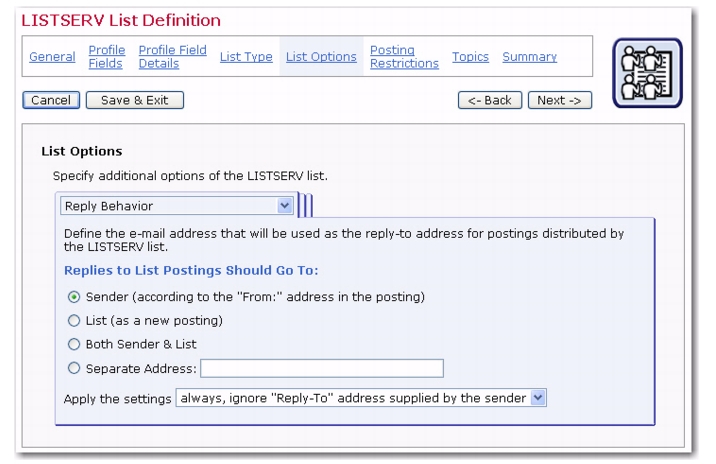Click 'Specify additional options of the LISTSERV list.' text
716x464 pixels.
190,176
